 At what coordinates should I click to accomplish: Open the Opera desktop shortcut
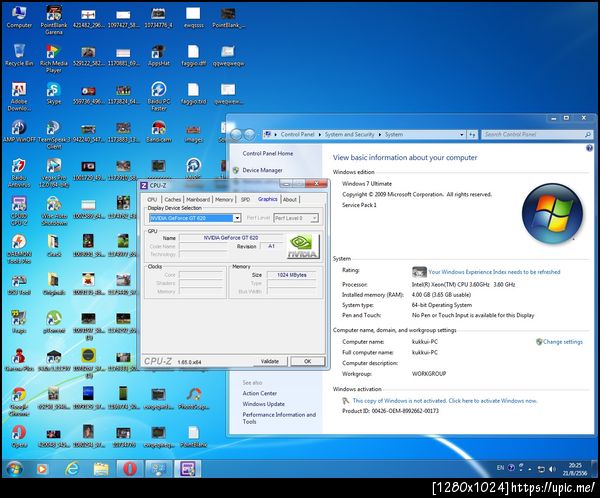[x=19, y=437]
